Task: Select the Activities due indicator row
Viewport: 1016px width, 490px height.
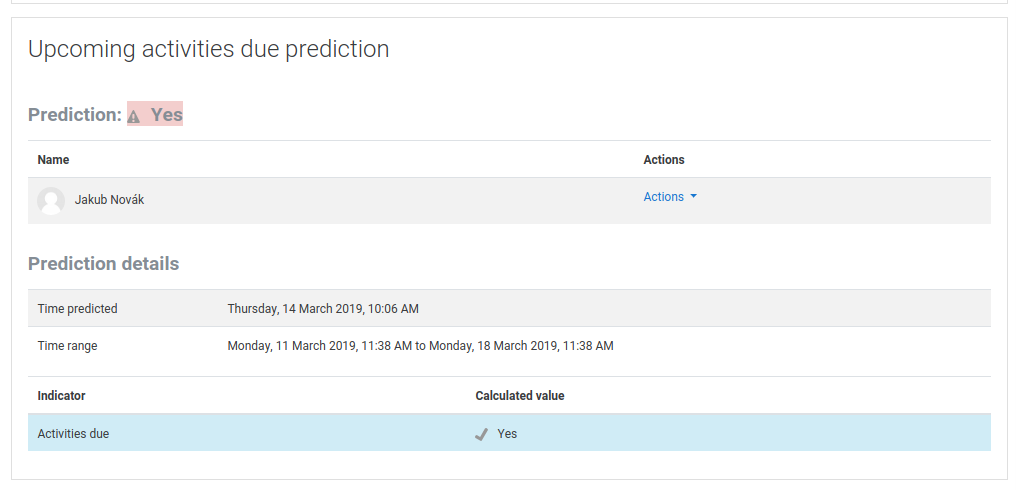Action: 509,433
